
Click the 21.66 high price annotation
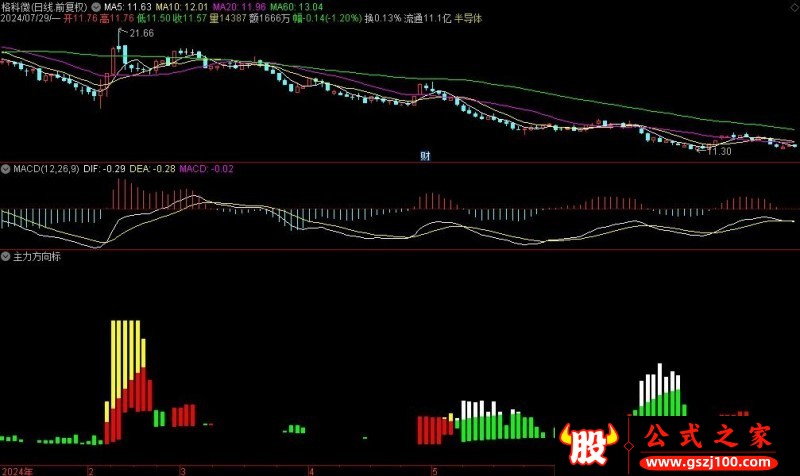(141, 33)
